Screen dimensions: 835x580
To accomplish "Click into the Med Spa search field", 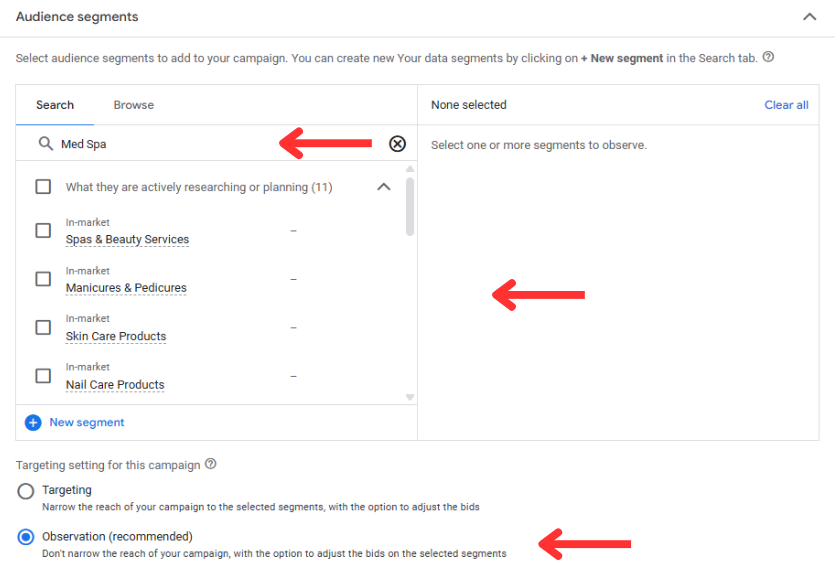I will click(x=216, y=144).
